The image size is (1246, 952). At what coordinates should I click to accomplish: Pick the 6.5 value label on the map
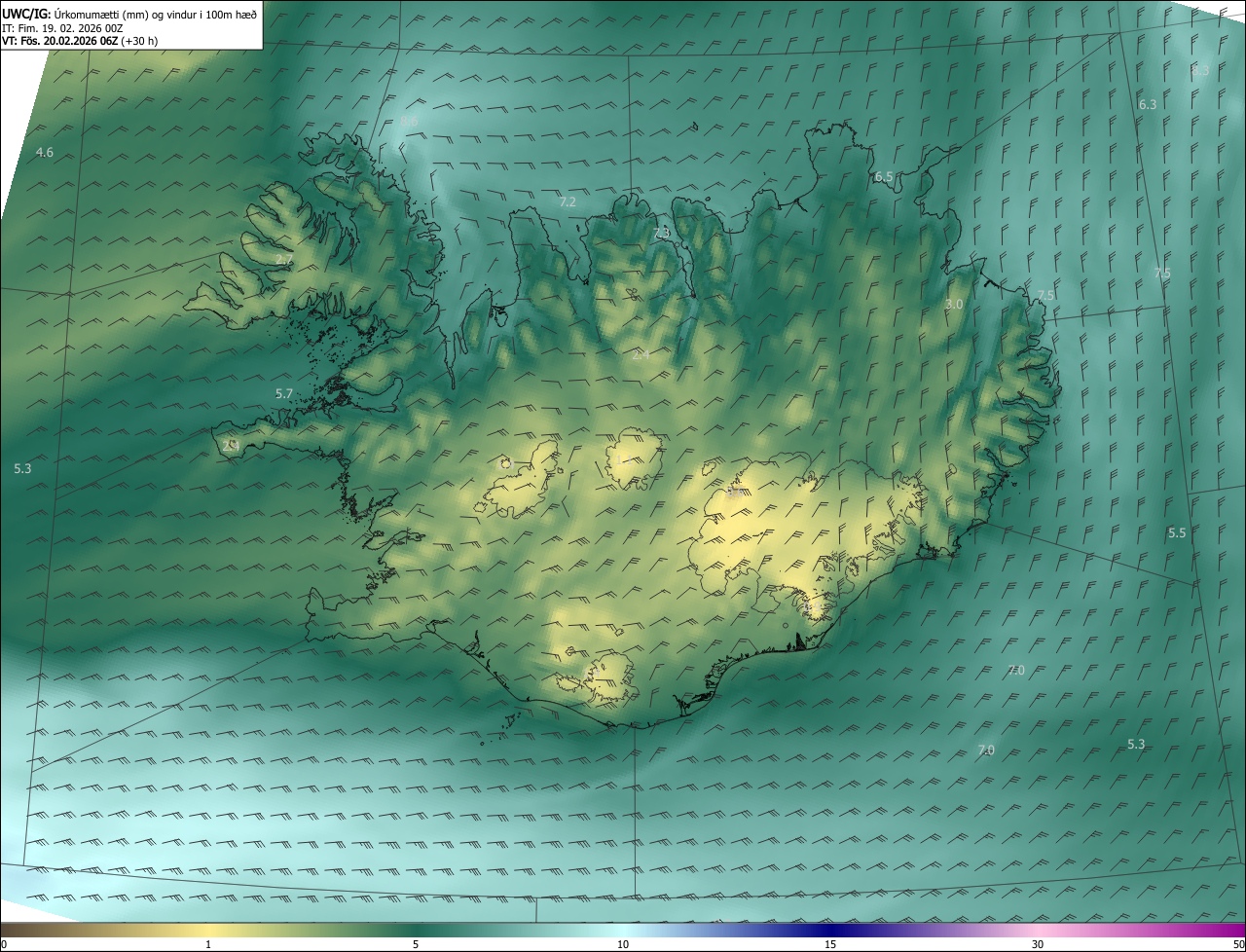(884, 176)
